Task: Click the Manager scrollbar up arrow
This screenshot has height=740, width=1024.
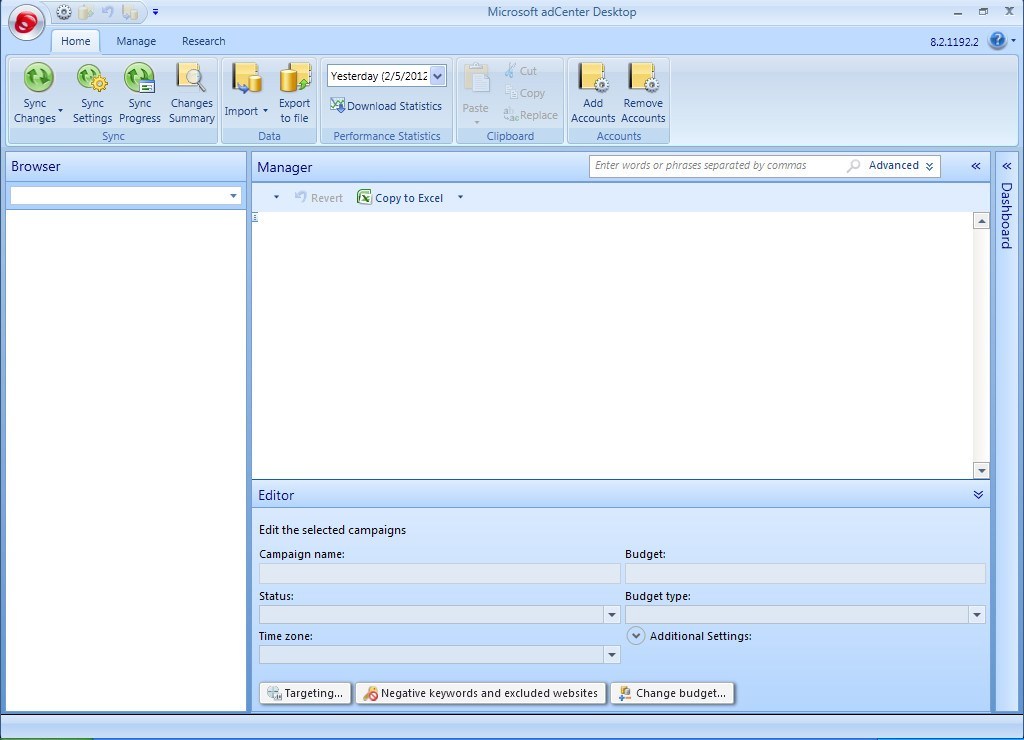Action: pyautogui.click(x=981, y=221)
